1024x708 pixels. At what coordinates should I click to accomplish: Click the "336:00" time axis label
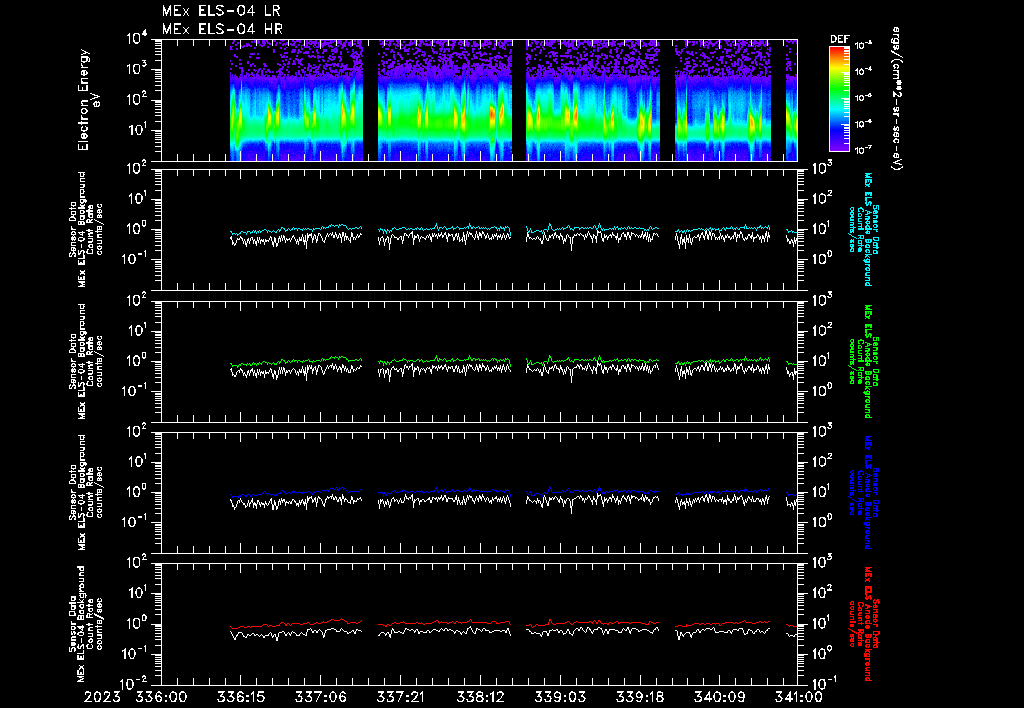[x=161, y=697]
